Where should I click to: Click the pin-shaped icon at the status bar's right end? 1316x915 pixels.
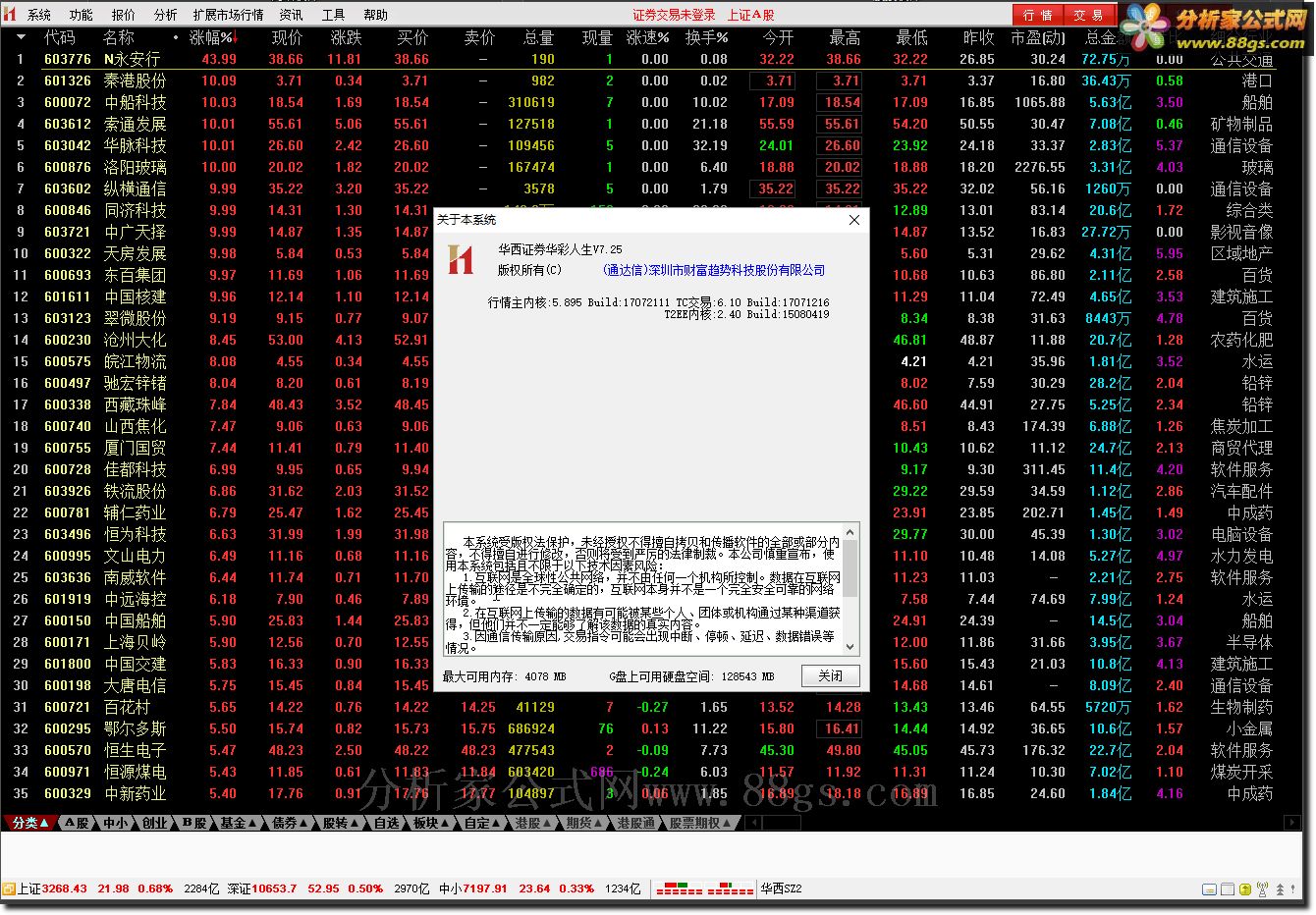click(x=1292, y=888)
